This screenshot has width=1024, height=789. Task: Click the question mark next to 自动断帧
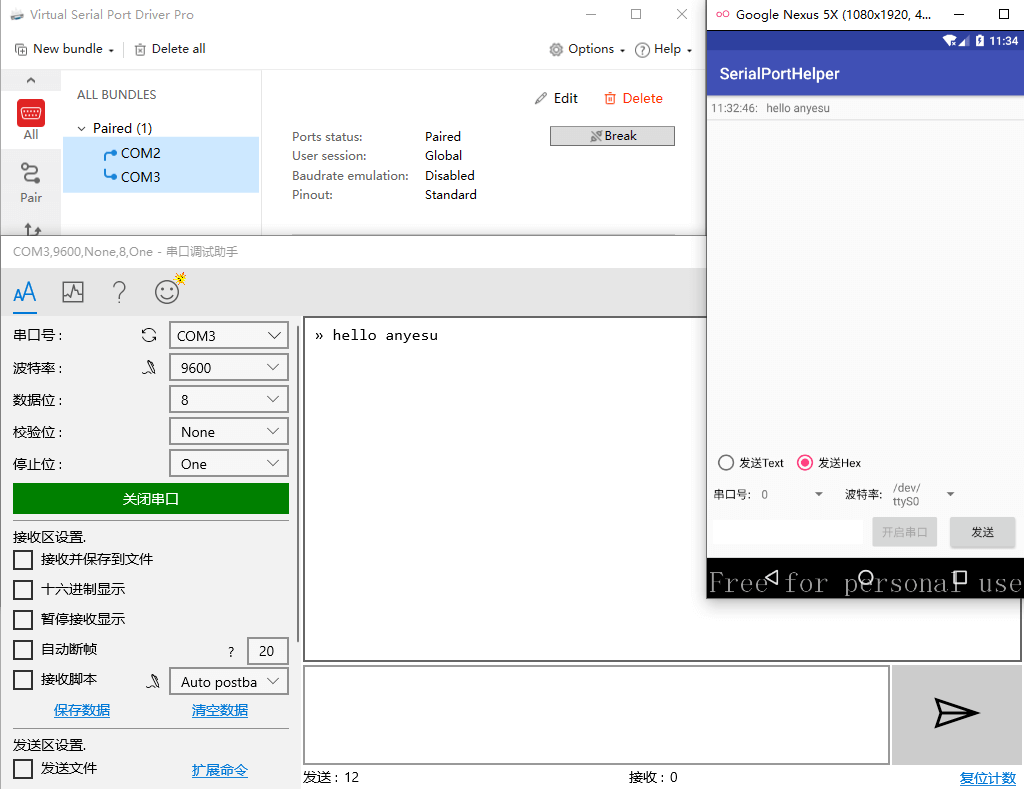click(231, 651)
